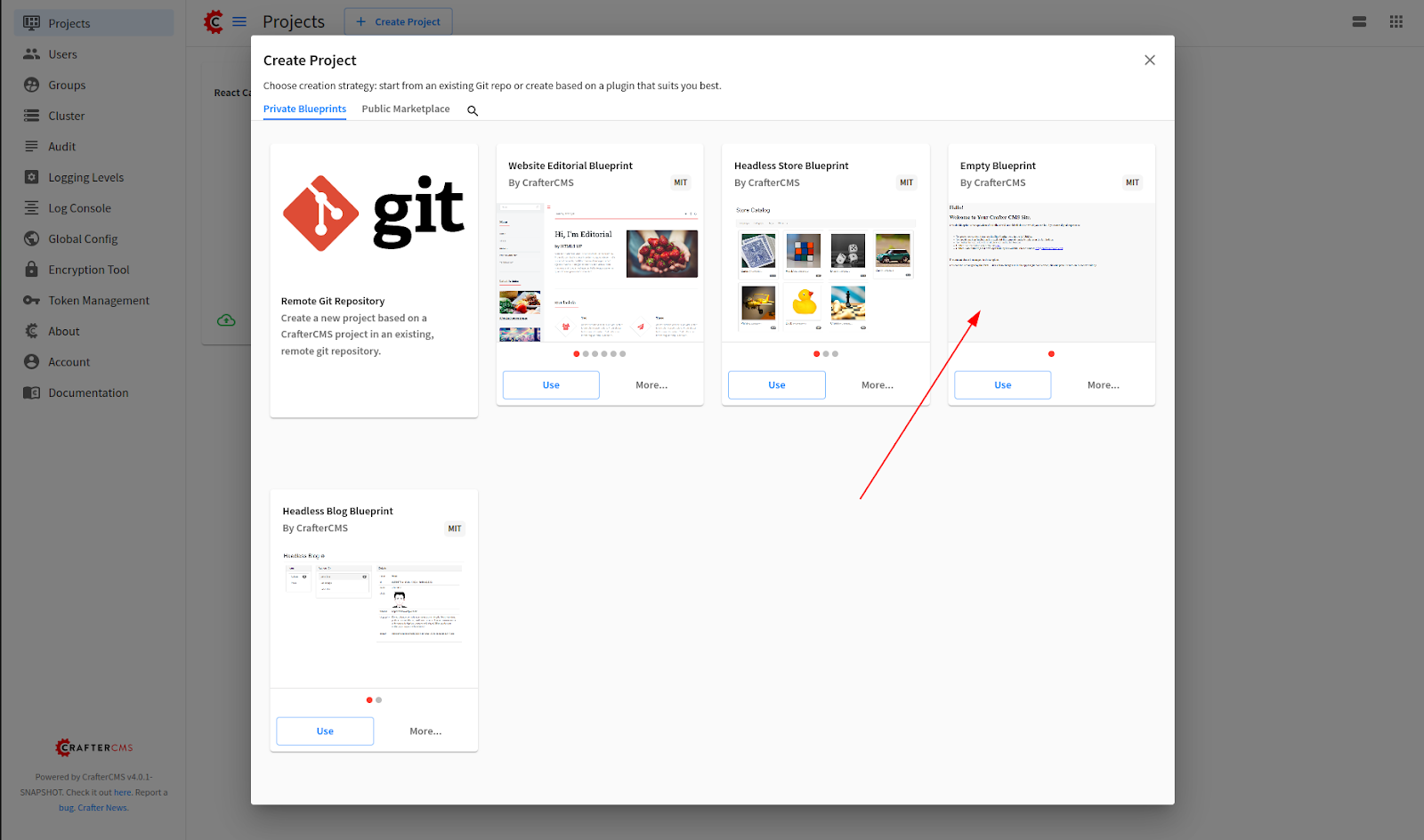The width and height of the screenshot is (1424, 840).
Task: Select second carousel dot of Headless Store Blueprint
Action: click(826, 354)
